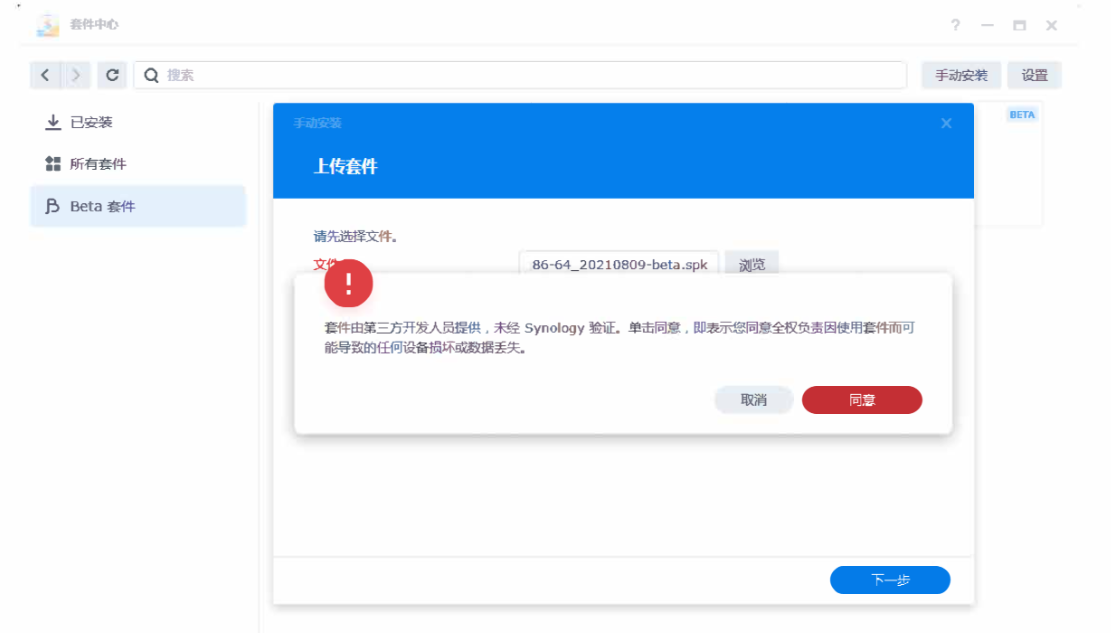This screenshot has height=633, width=1111.
Task: Click the back navigation arrow
Action: [x=45, y=75]
